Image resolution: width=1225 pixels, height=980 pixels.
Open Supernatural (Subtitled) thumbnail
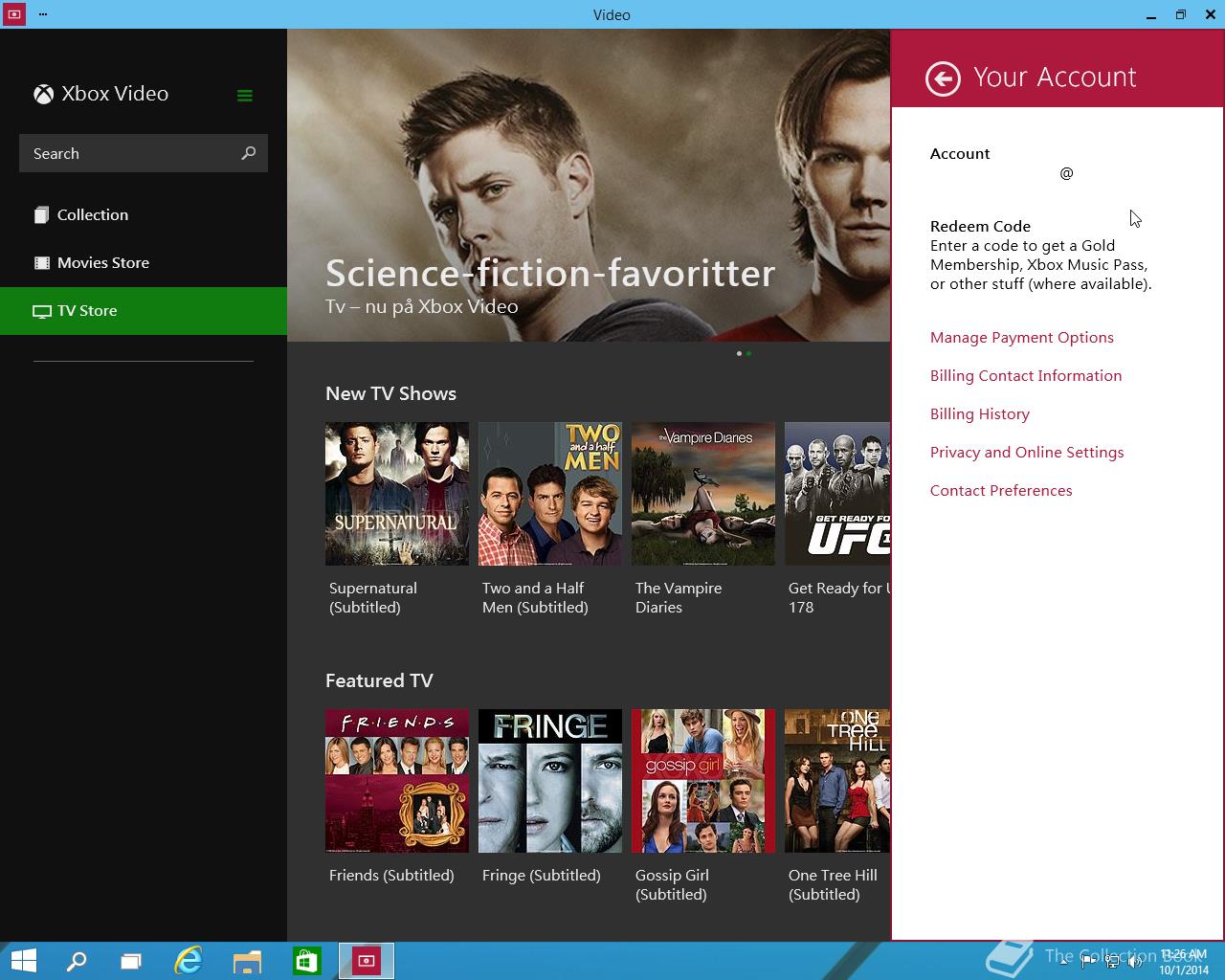tap(397, 494)
